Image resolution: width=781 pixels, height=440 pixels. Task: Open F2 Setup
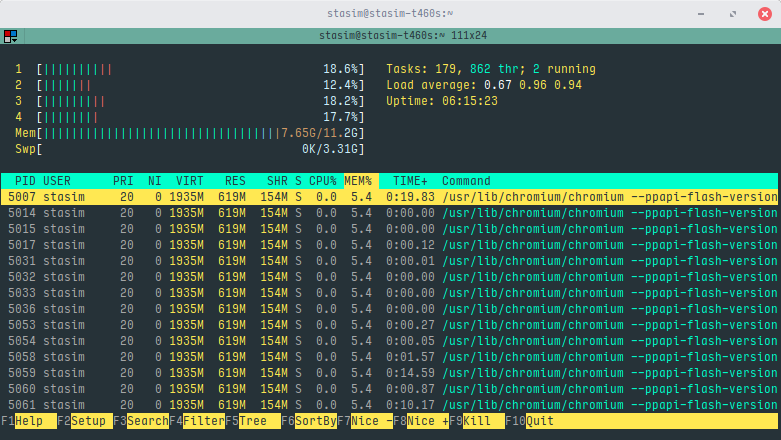[x=85, y=421]
